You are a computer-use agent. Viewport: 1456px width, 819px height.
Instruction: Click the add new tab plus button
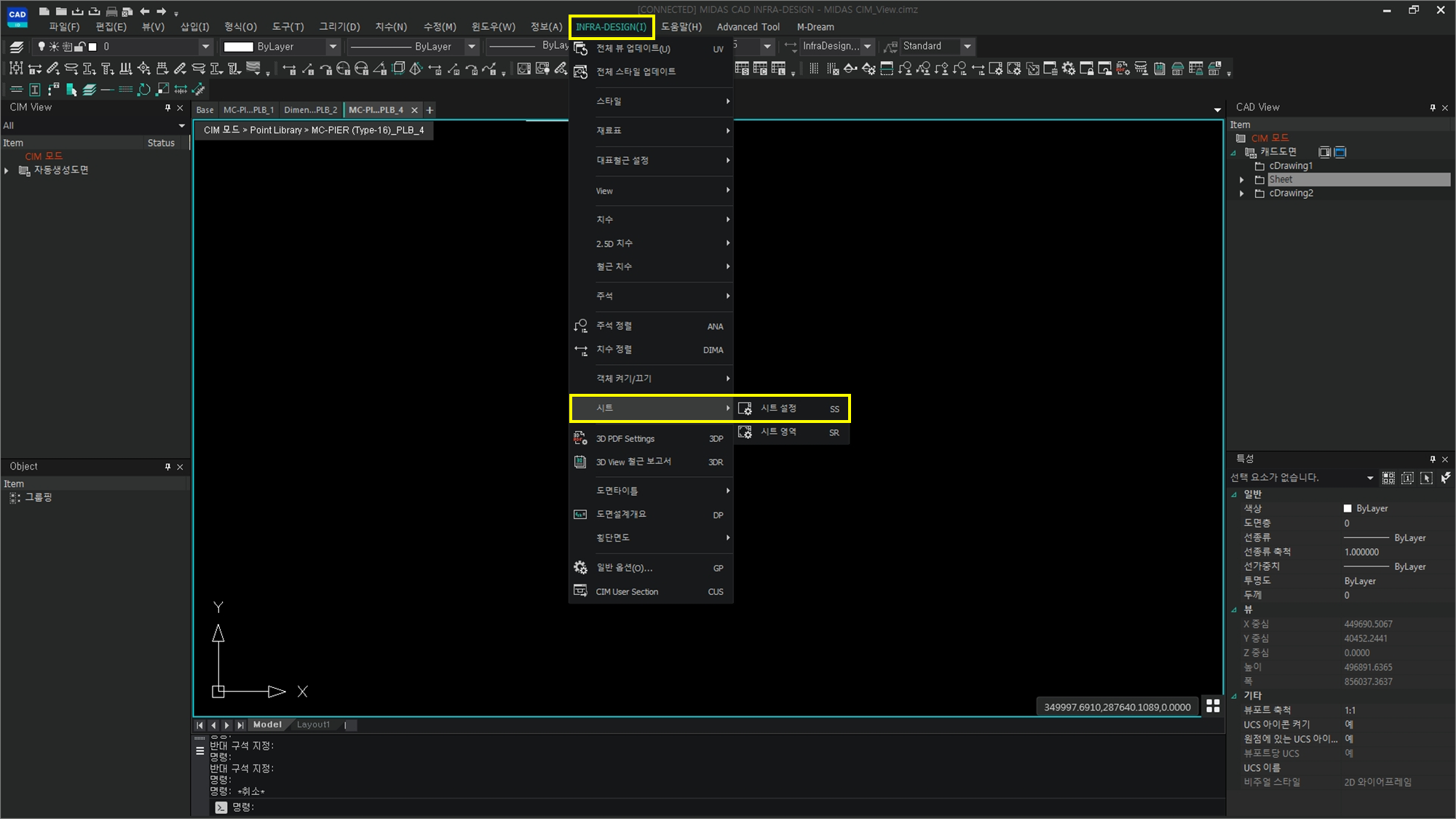430,110
